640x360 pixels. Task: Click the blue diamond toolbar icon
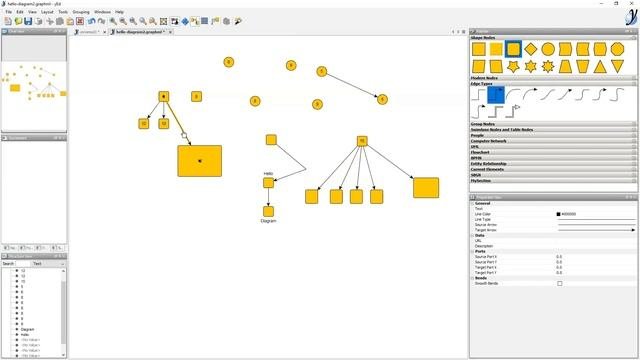185,21
